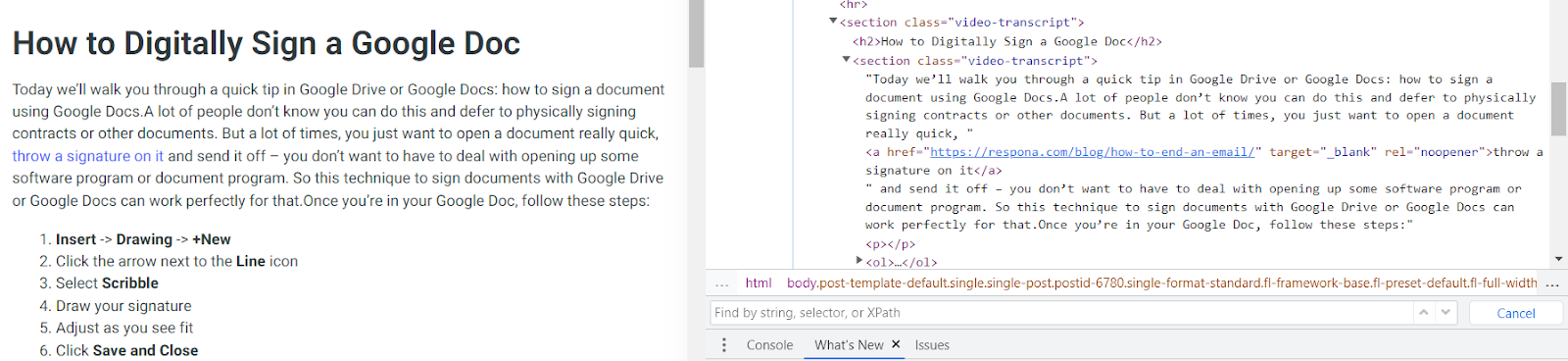Click list item 'Select Scribble'
Viewport: 1568px width, 361px height.
coord(107,284)
